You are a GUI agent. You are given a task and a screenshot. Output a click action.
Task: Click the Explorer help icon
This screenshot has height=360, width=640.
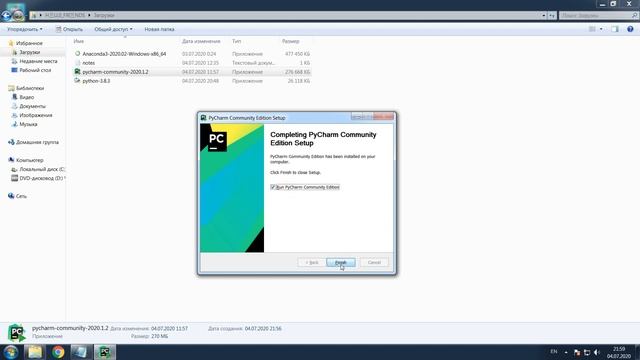click(x=630, y=29)
